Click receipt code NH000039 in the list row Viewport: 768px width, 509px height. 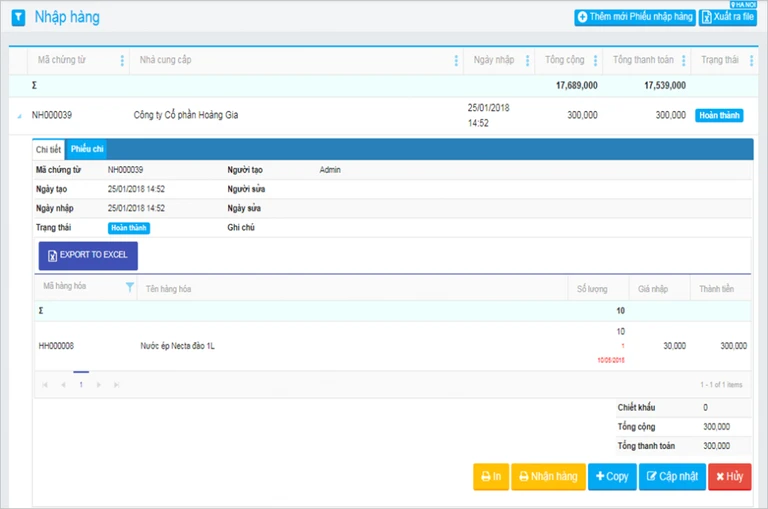pyautogui.click(x=52, y=115)
